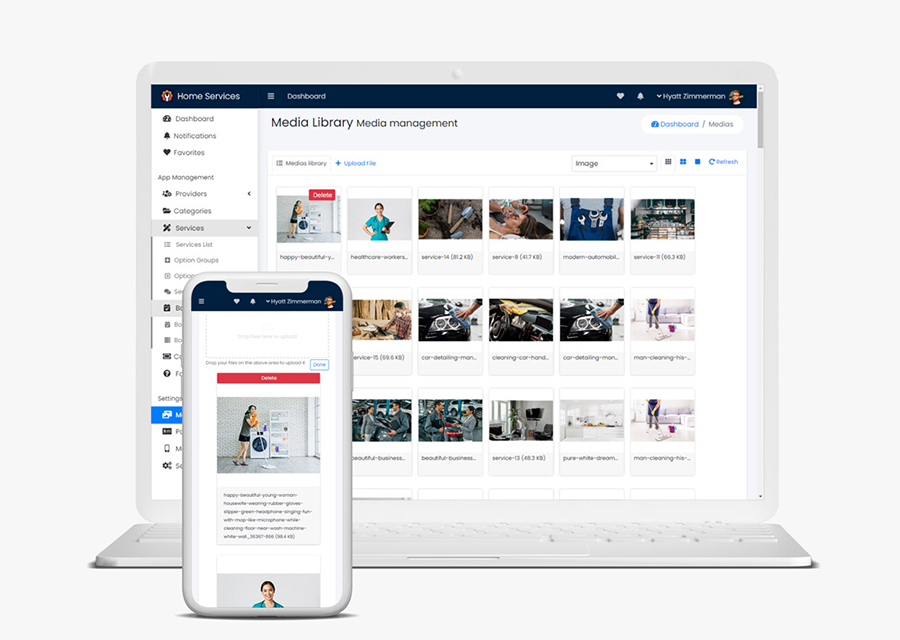The height and width of the screenshot is (640, 900).
Task: Click the Upload File link
Action: click(356, 164)
